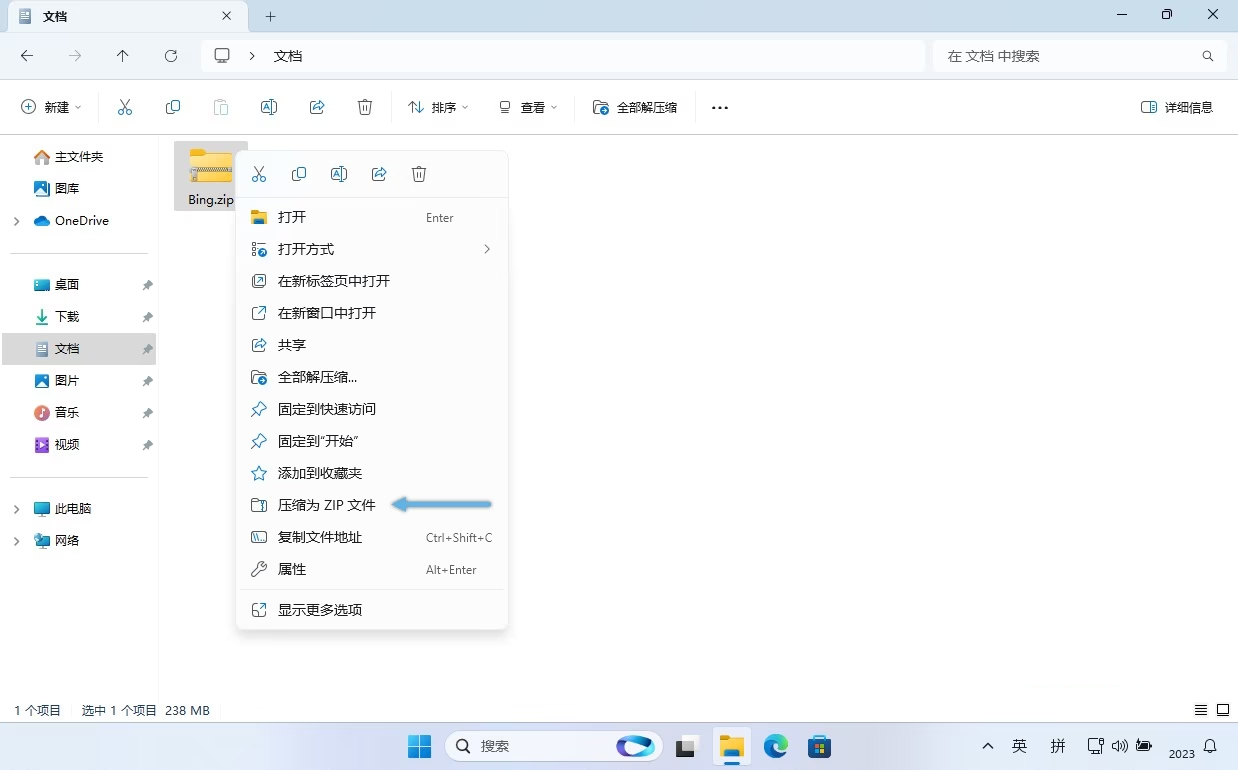This screenshot has height=770, width=1238.
Task: Open 下载 folder in the sidebar
Action: tap(67, 317)
